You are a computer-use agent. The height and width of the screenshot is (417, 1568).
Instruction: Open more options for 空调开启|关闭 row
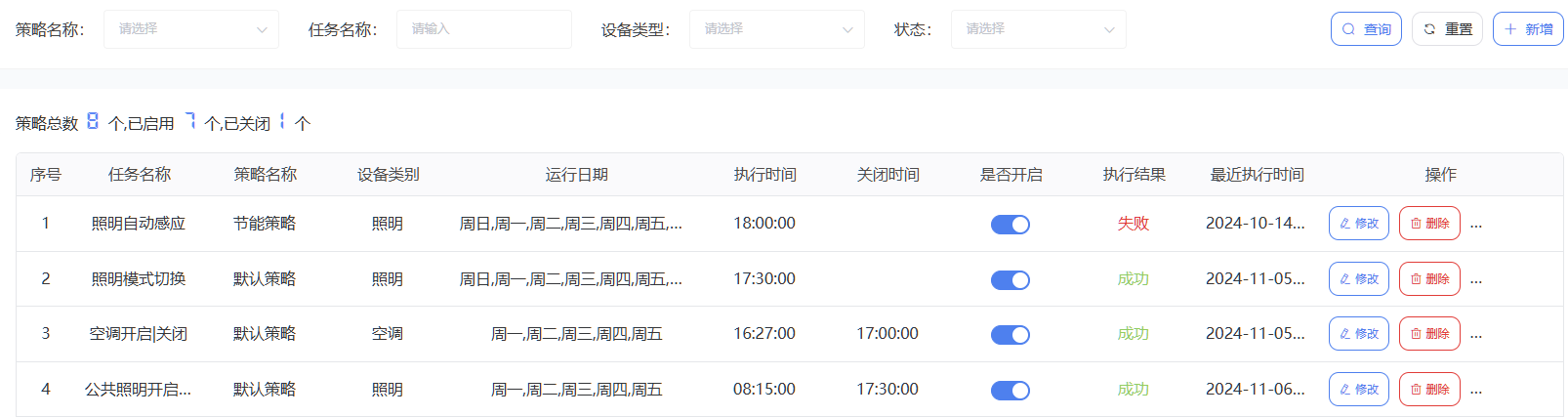[x=1476, y=335]
